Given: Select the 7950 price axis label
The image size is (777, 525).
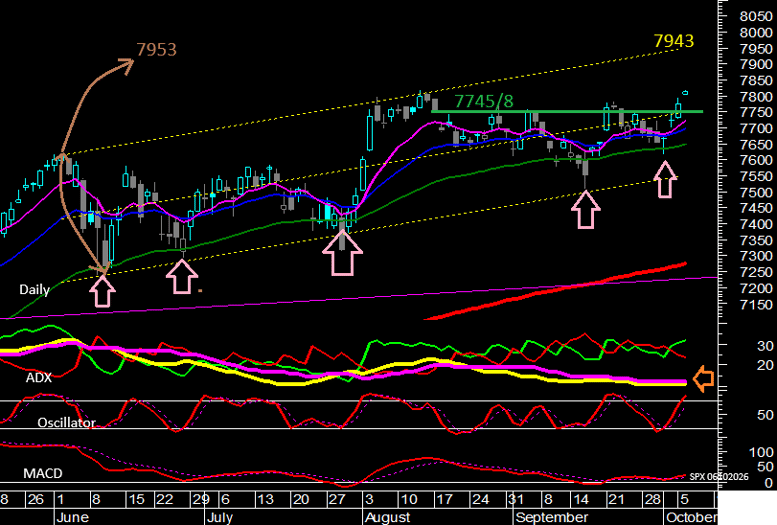Looking at the screenshot, I should coord(756,49).
